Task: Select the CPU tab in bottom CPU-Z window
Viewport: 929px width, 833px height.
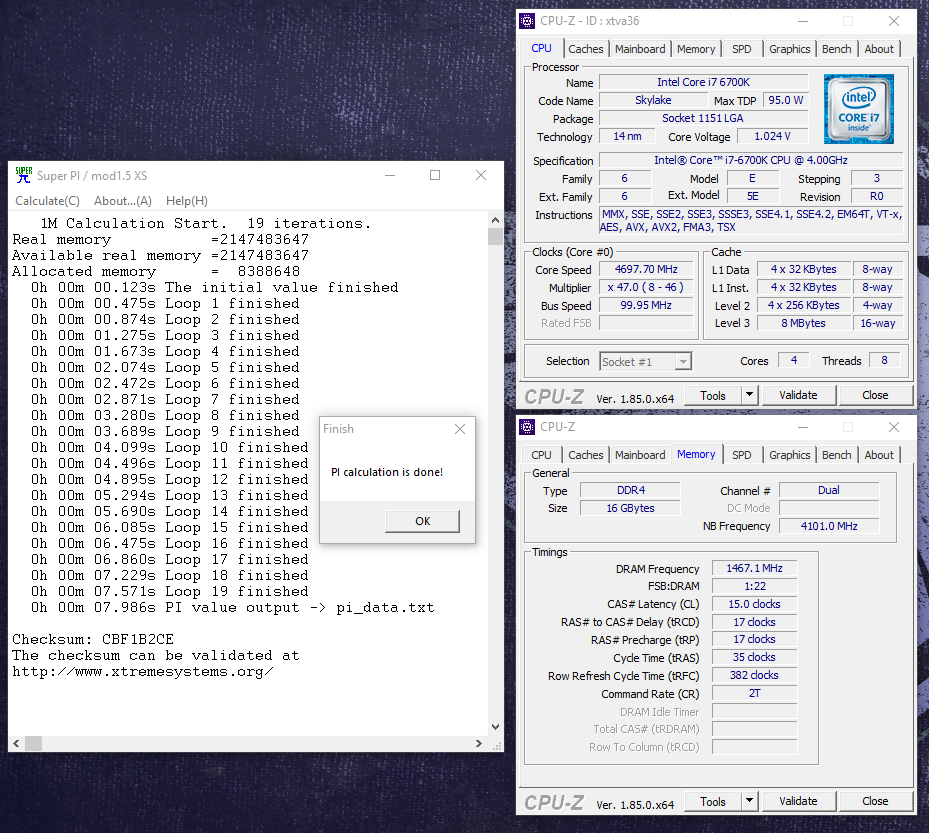Action: click(541, 455)
